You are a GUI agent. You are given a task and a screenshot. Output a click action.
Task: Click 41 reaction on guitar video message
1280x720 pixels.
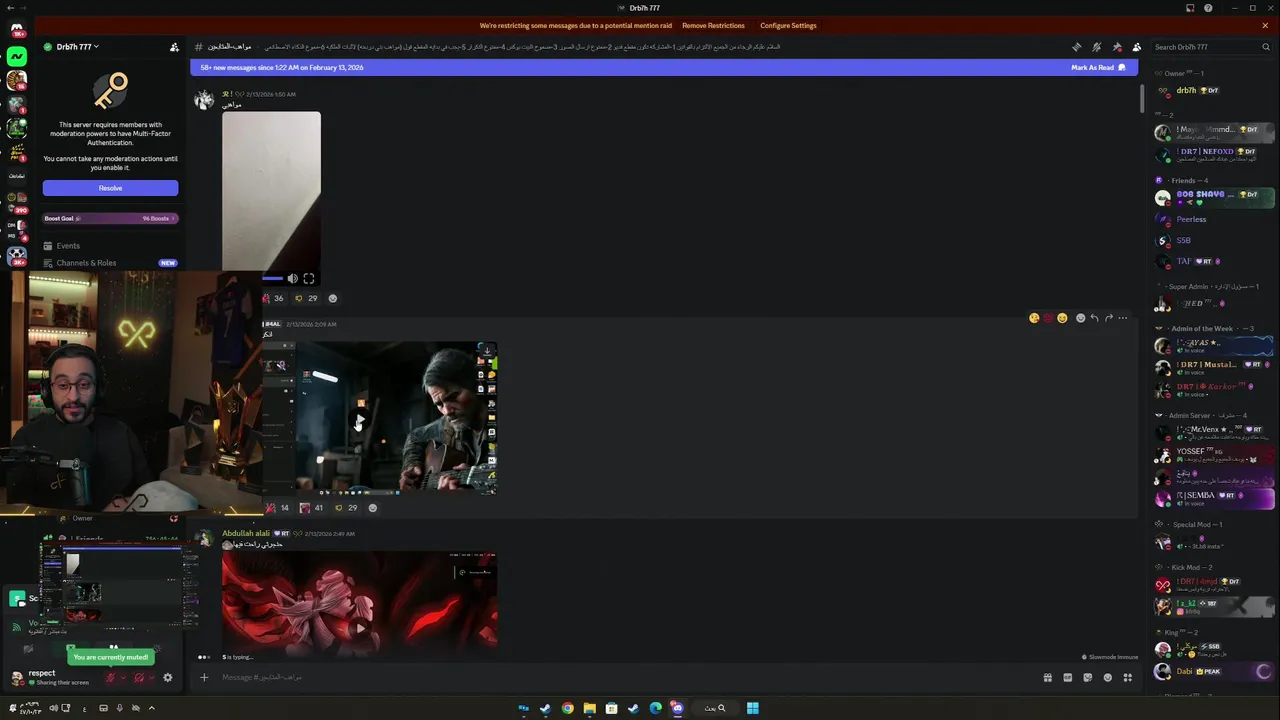pyautogui.click(x=312, y=508)
